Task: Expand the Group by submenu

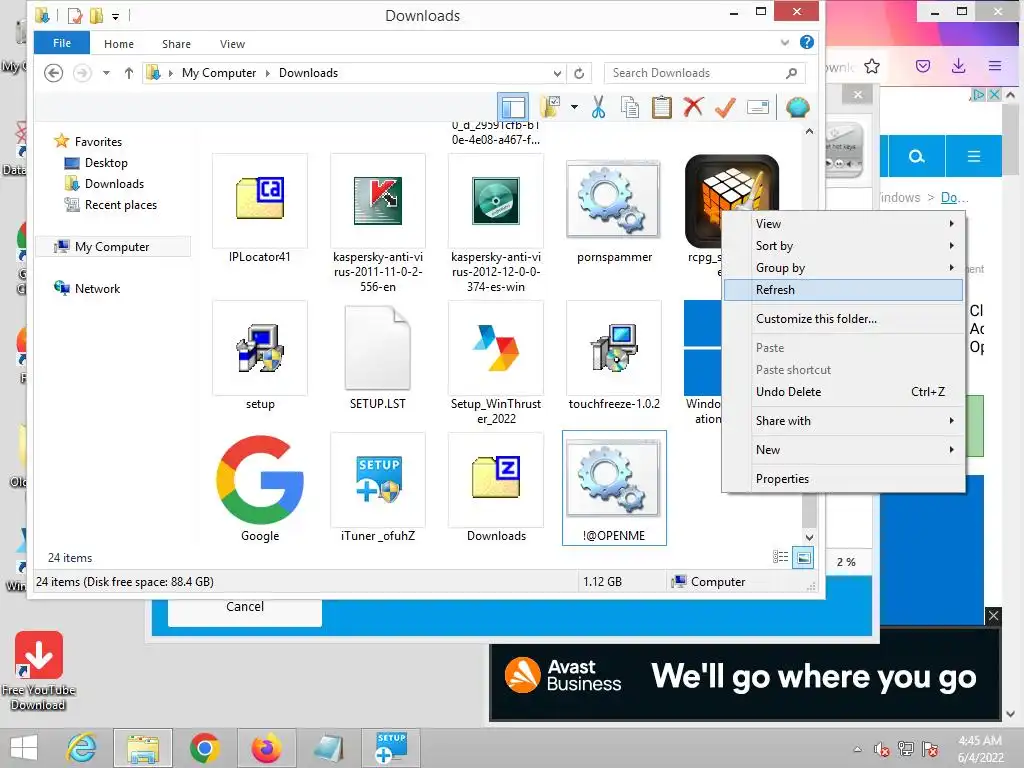Action: (x=843, y=268)
